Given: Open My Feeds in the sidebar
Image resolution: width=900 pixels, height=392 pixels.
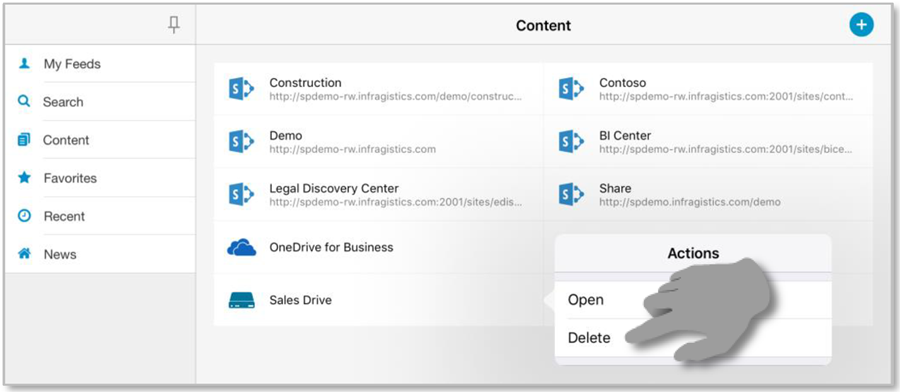Looking at the screenshot, I should pos(100,64).
